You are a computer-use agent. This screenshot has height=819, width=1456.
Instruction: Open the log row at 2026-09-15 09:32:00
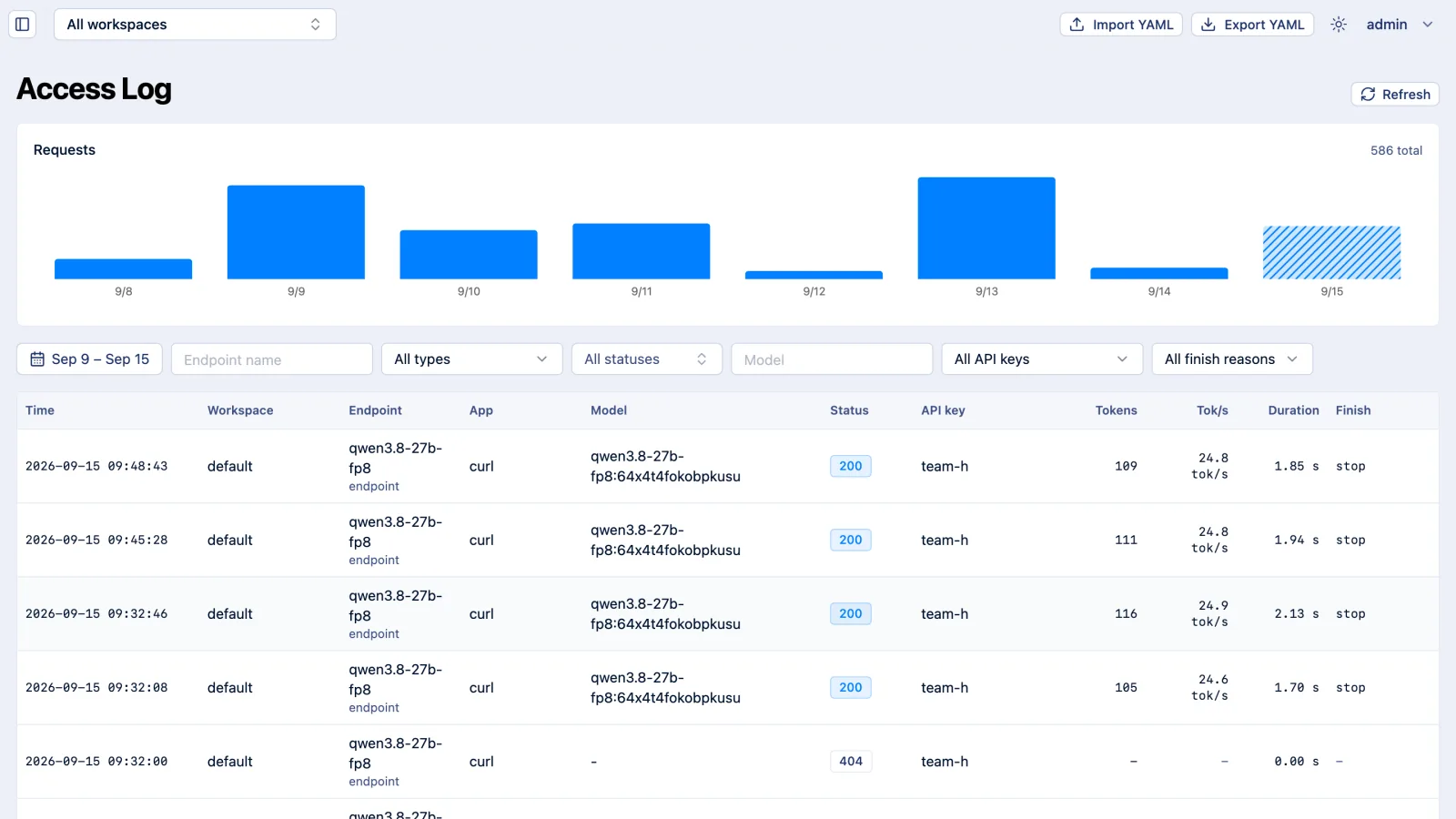pos(728,761)
